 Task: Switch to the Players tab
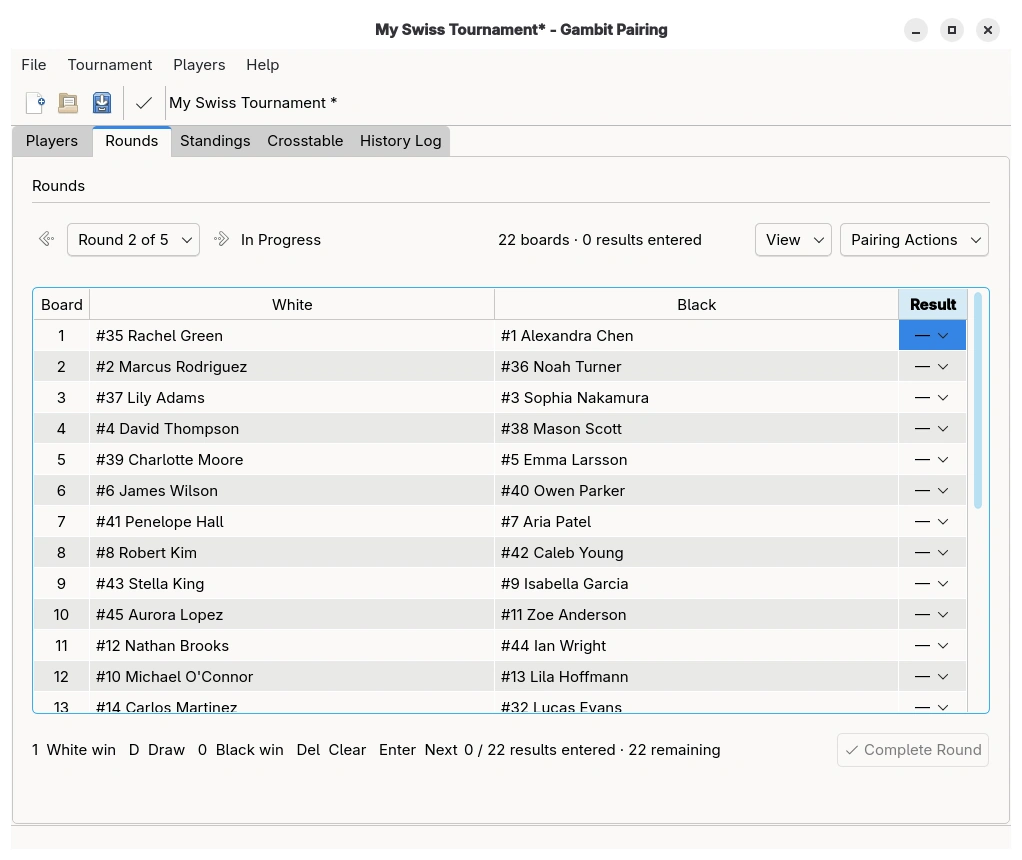click(x=52, y=141)
